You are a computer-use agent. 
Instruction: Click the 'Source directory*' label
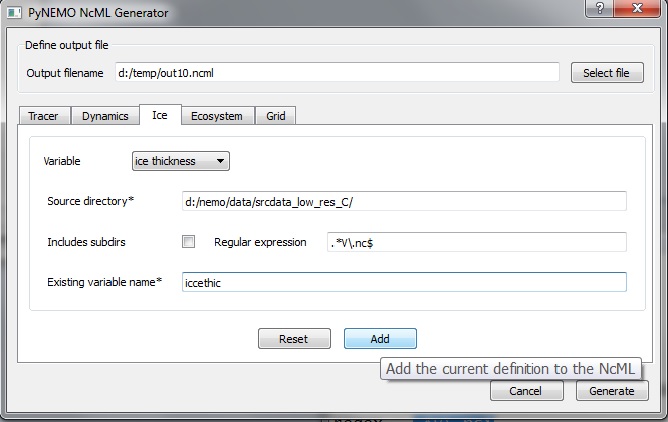[90, 201]
